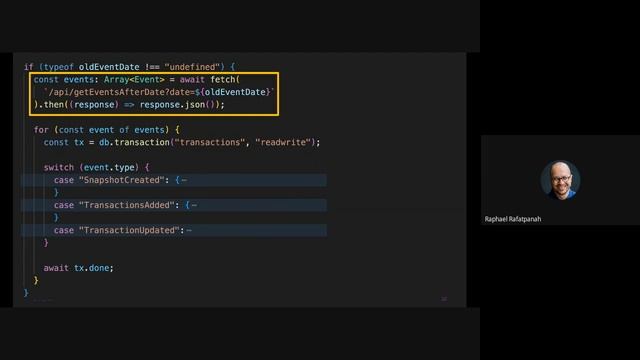Expand the folded "TransactionsAdded" case block
This screenshot has width=640, height=360.
(x=194, y=205)
